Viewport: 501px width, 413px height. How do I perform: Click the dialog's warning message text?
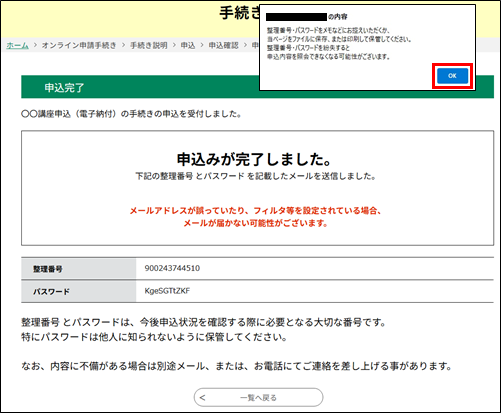[339, 43]
